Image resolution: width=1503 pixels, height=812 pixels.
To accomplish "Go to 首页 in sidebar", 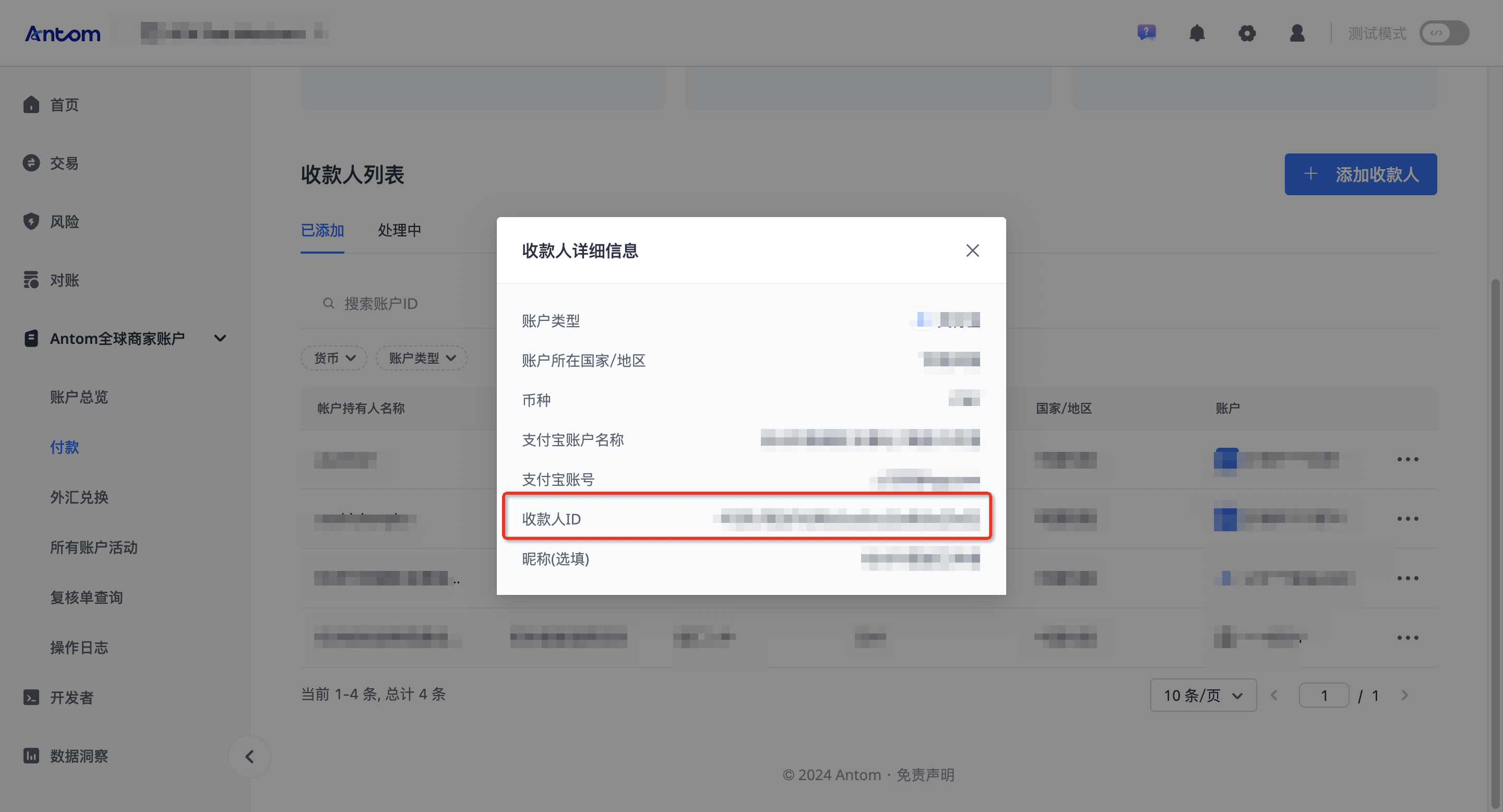I will [64, 105].
